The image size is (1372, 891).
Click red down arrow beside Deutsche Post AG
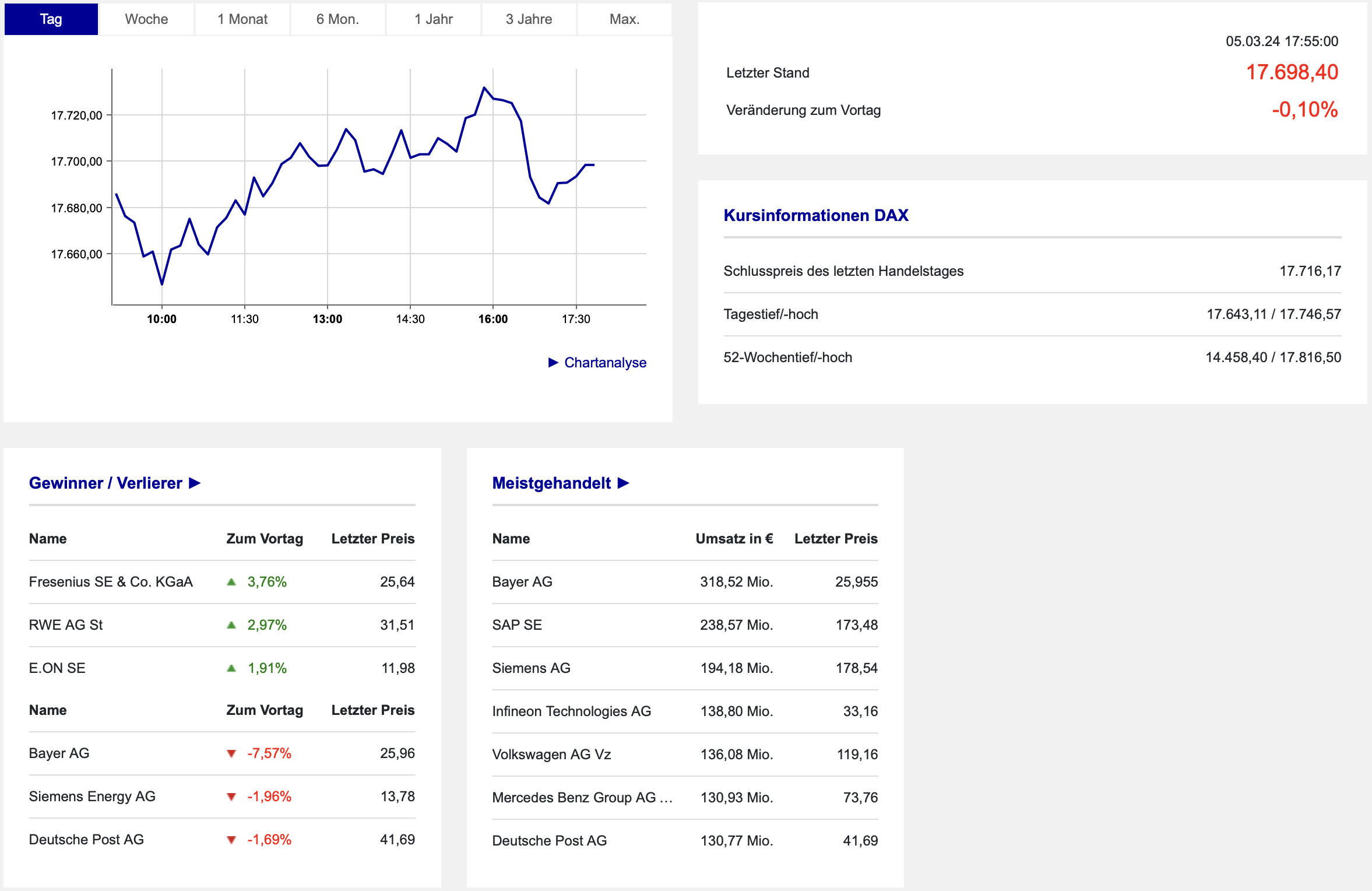coord(231,840)
